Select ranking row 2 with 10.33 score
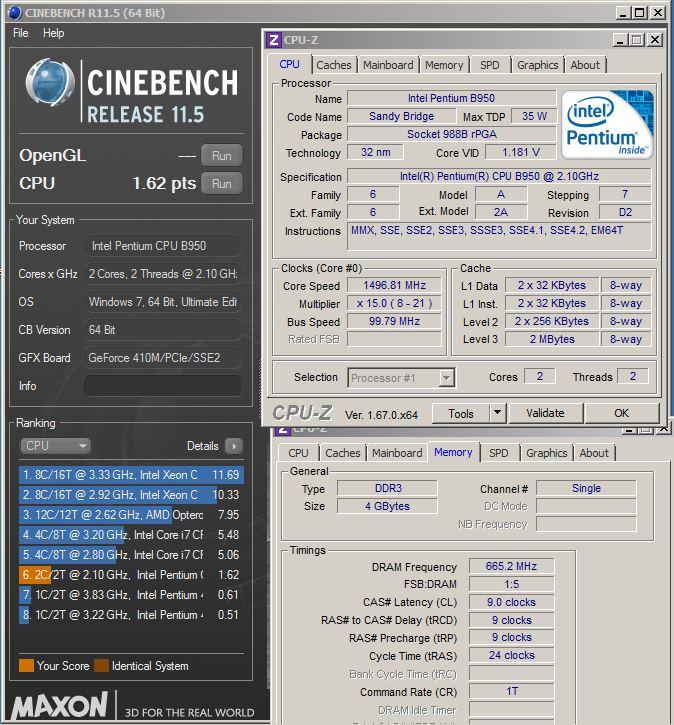This screenshot has height=725, width=674. pos(131,495)
